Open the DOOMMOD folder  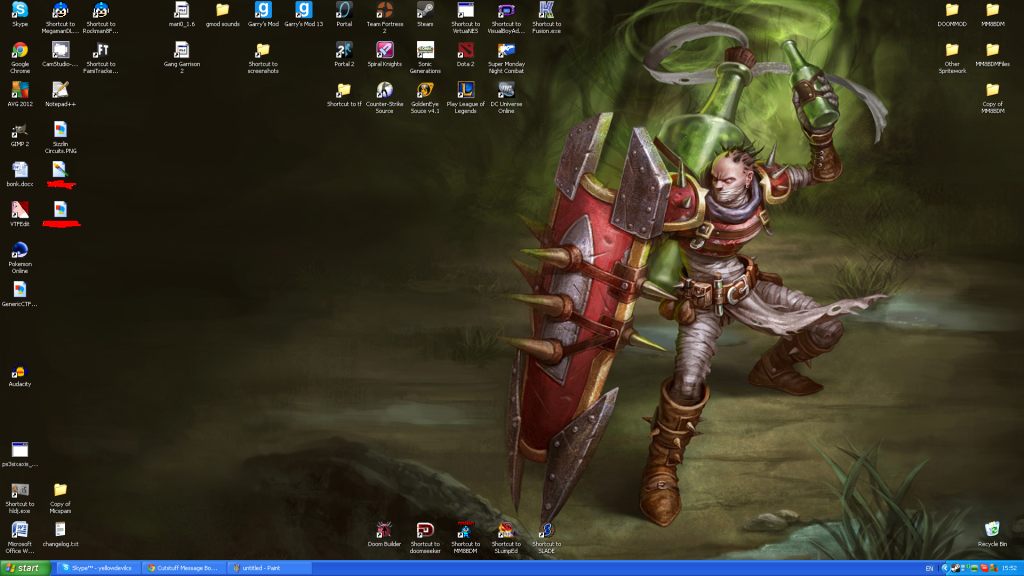[x=952, y=11]
